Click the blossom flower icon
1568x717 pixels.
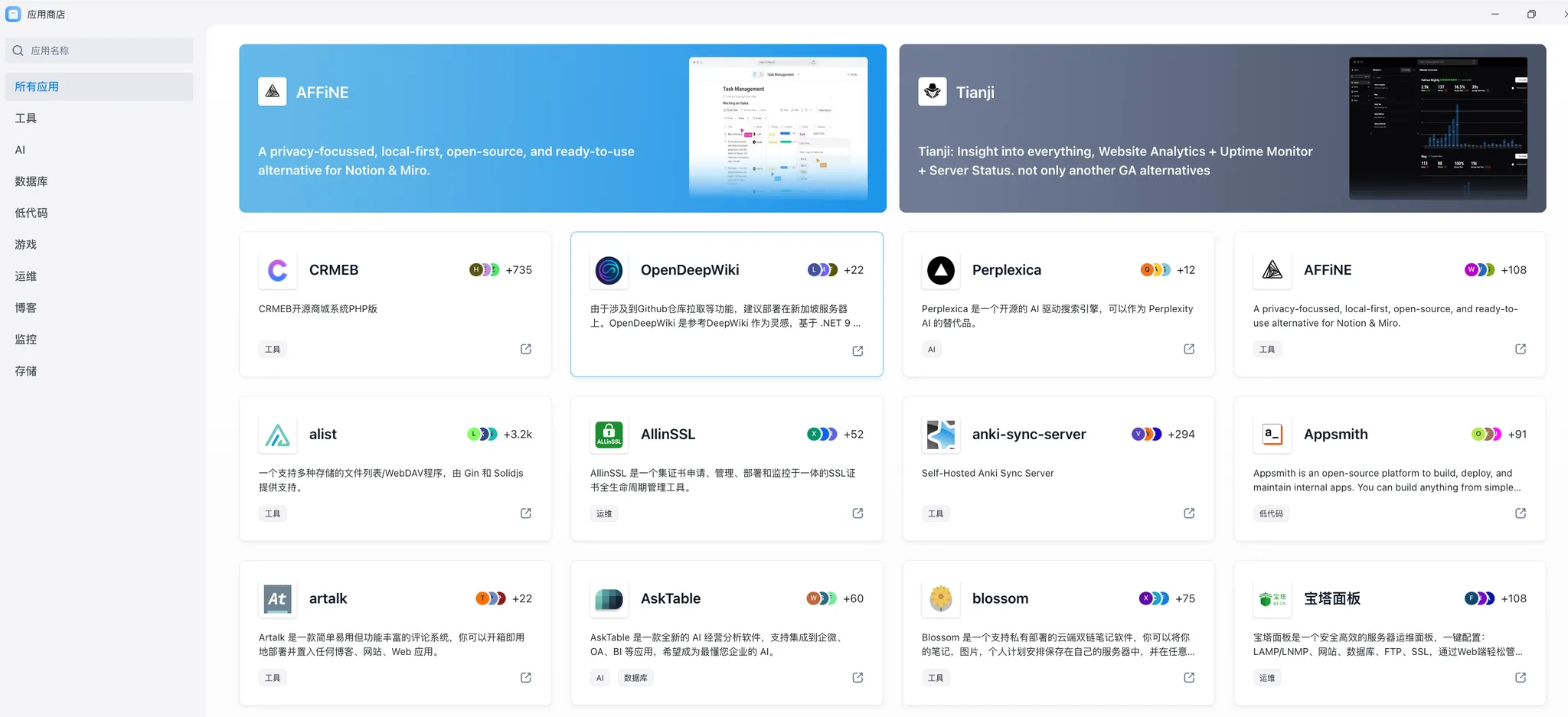940,598
